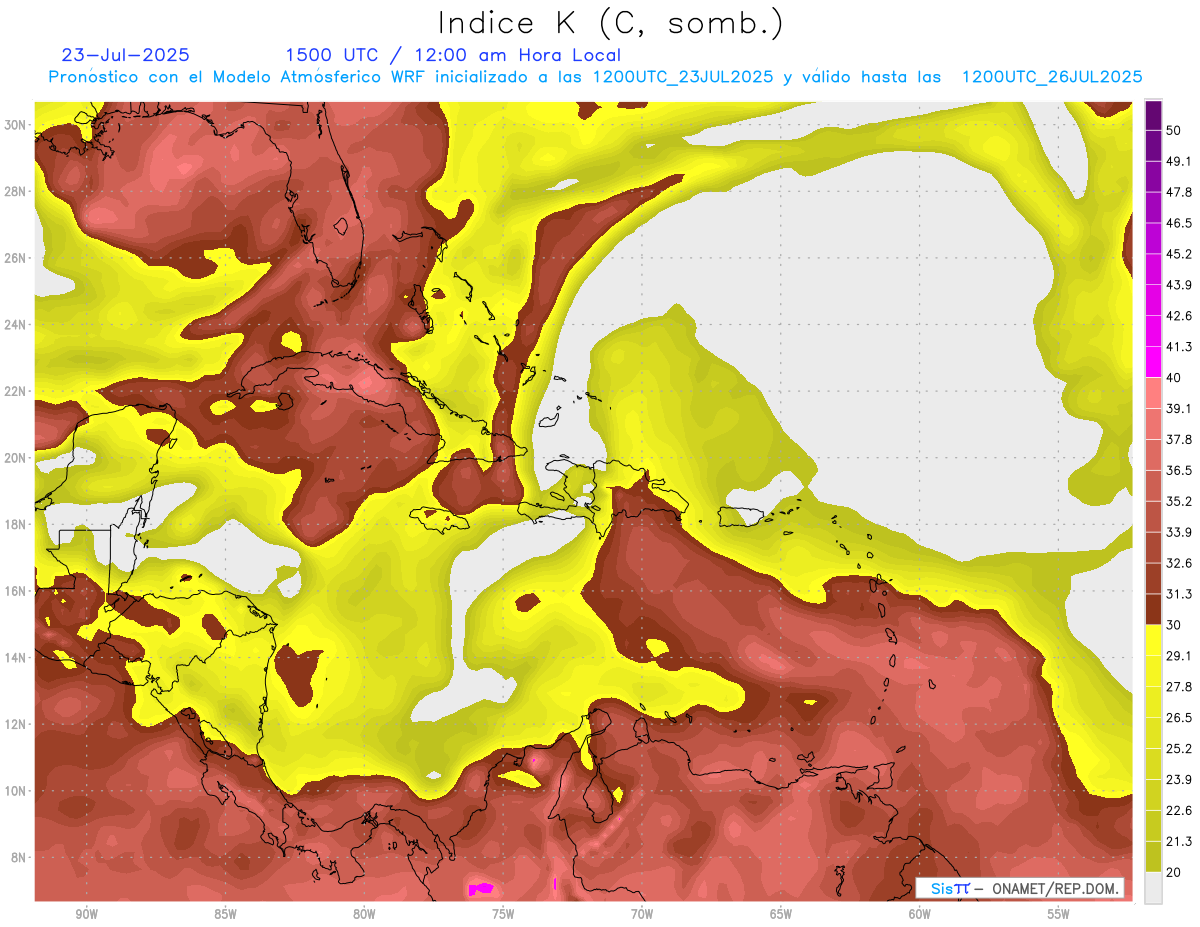Click the "8N" latitude label
Image resolution: width=1200 pixels, height=927 pixels.
pos(19,857)
